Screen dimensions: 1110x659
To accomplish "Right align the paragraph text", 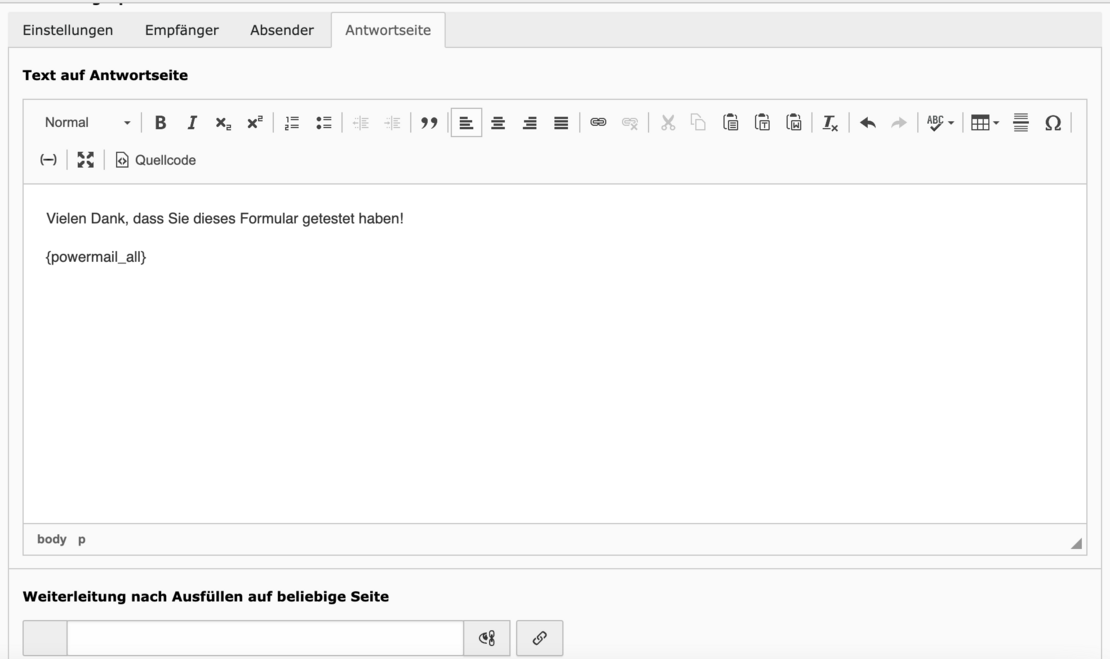I will (530, 123).
